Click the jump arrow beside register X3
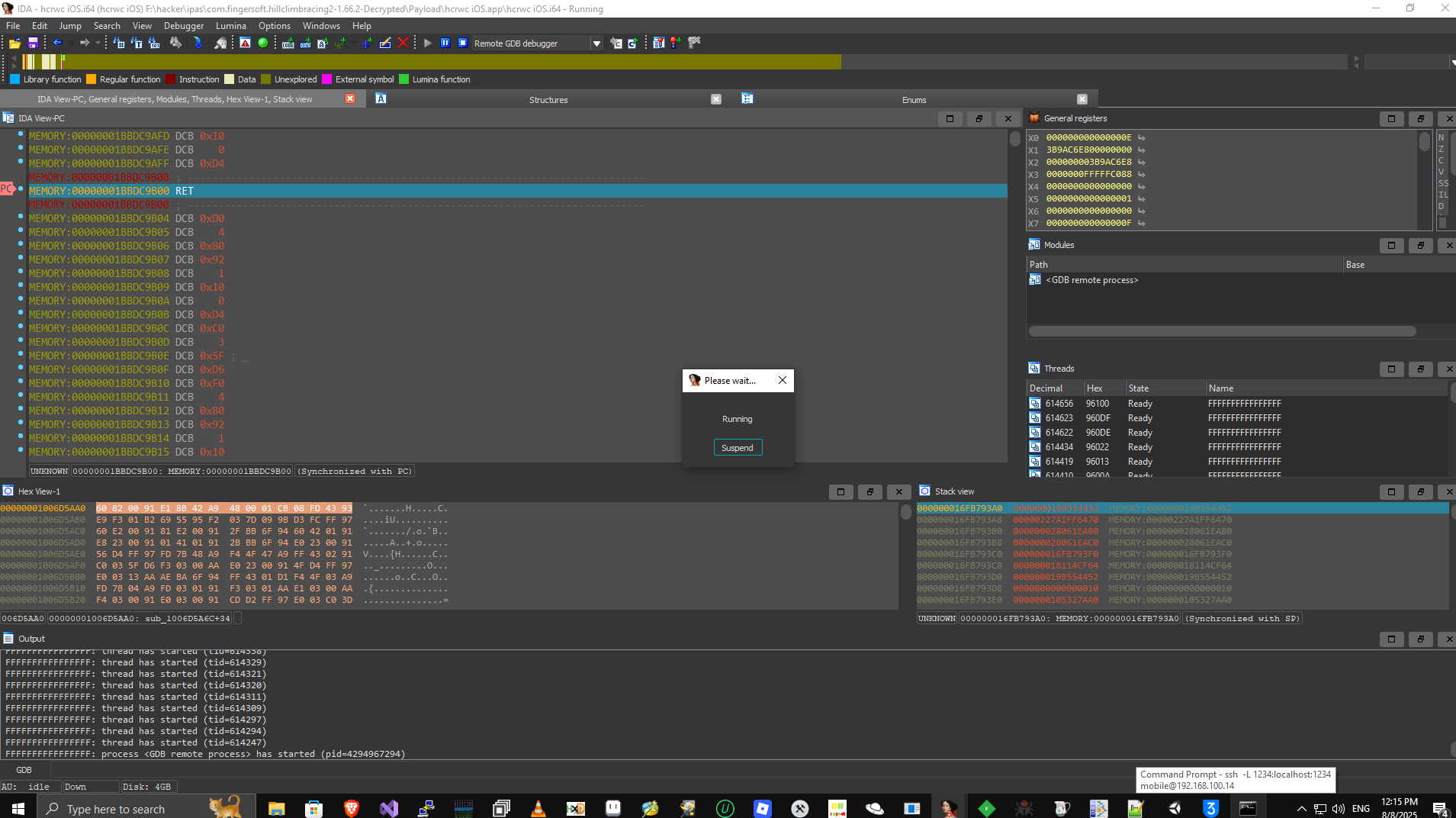 click(1142, 175)
